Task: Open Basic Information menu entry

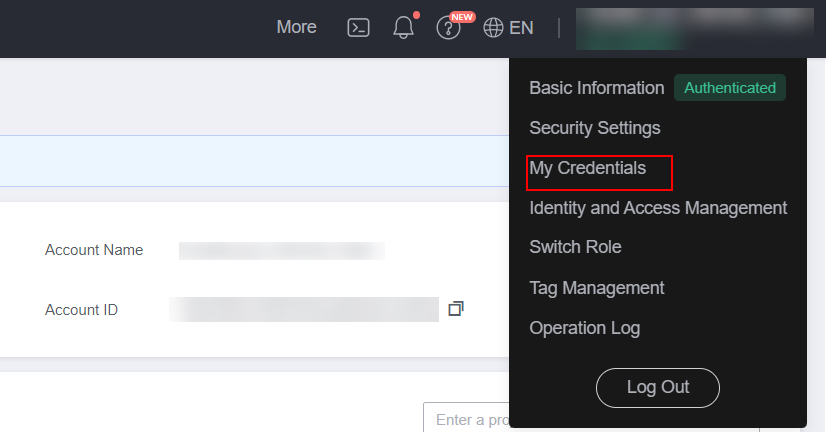Action: pos(597,88)
